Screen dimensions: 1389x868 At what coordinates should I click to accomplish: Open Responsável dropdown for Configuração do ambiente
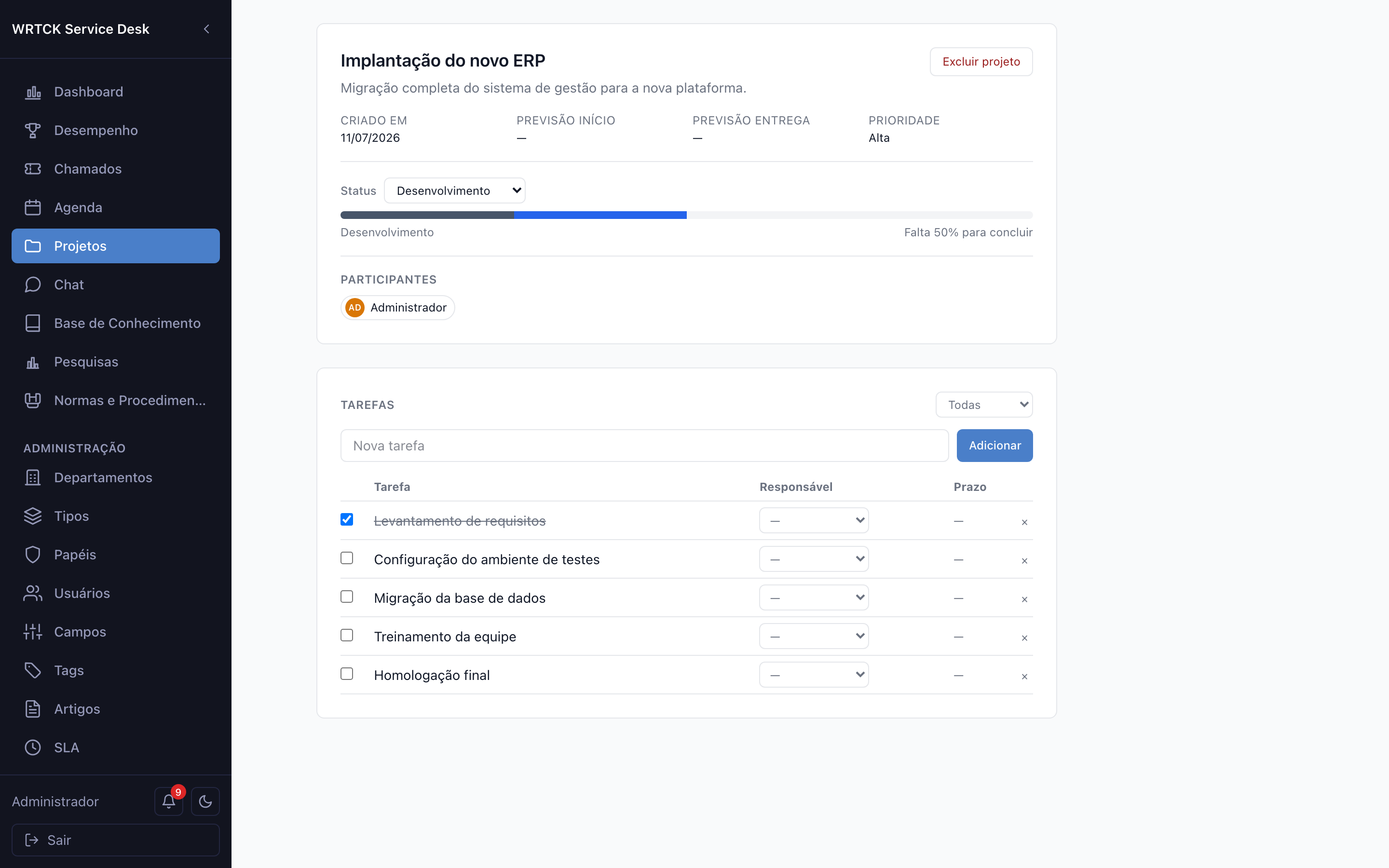click(x=814, y=558)
